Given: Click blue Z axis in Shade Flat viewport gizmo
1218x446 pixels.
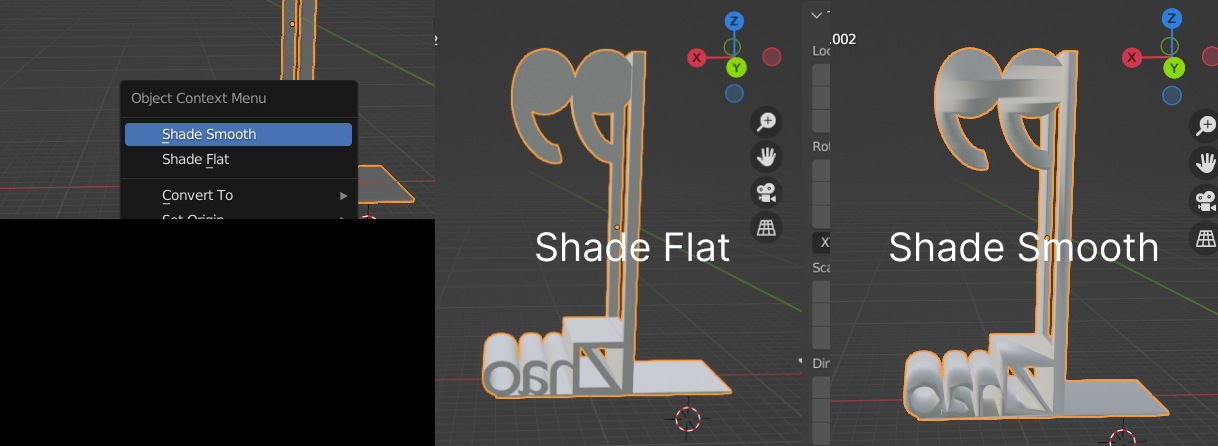Looking at the screenshot, I should [734, 21].
